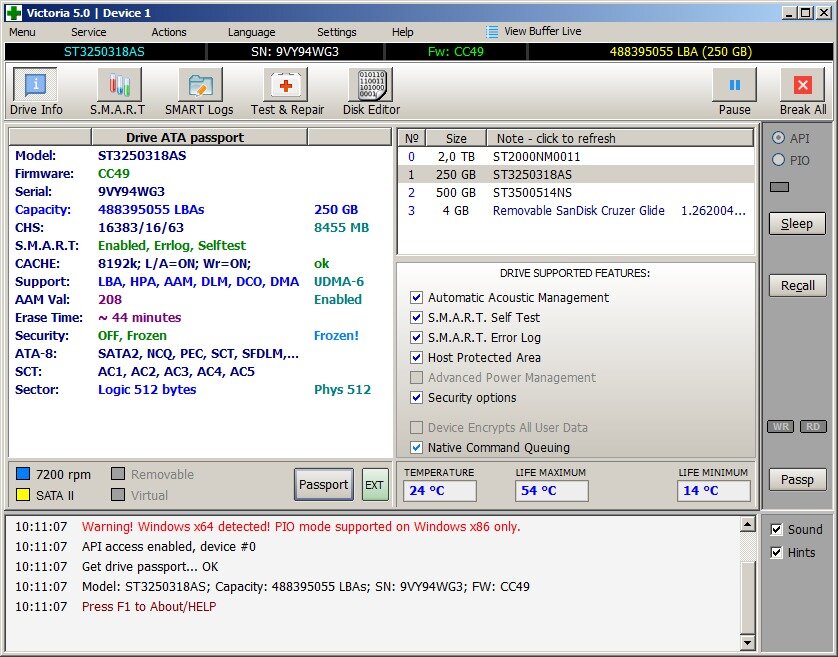
Task: Click the Passp button
Action: click(797, 480)
